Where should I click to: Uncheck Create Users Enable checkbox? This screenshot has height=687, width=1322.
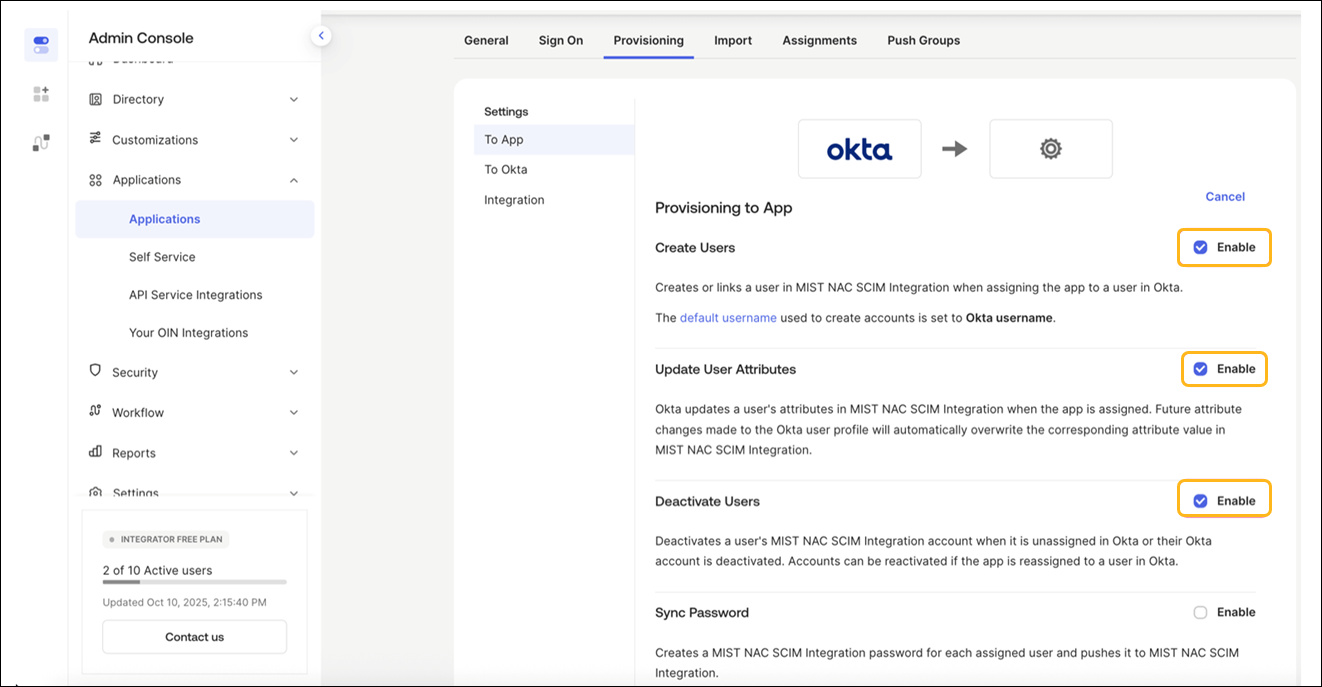click(1200, 248)
